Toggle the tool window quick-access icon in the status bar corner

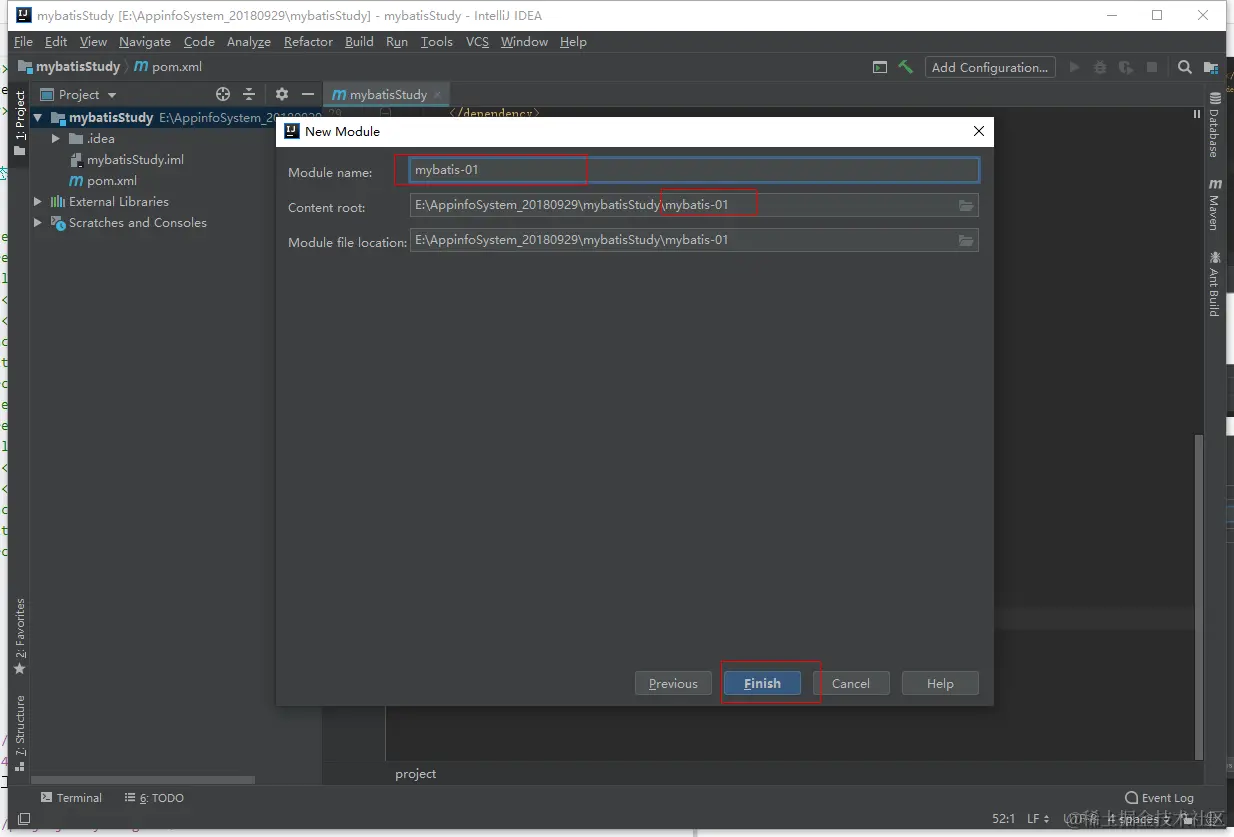(x=24, y=819)
